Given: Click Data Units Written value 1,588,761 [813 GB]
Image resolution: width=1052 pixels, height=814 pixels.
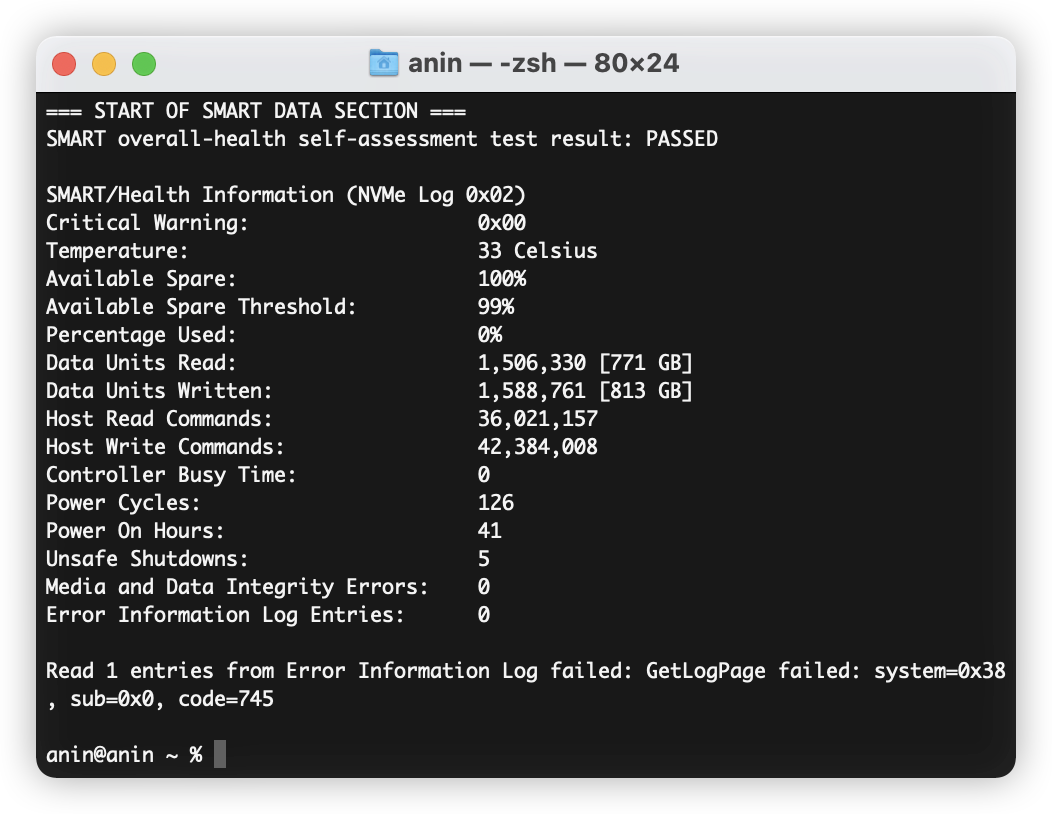Looking at the screenshot, I should pos(585,391).
